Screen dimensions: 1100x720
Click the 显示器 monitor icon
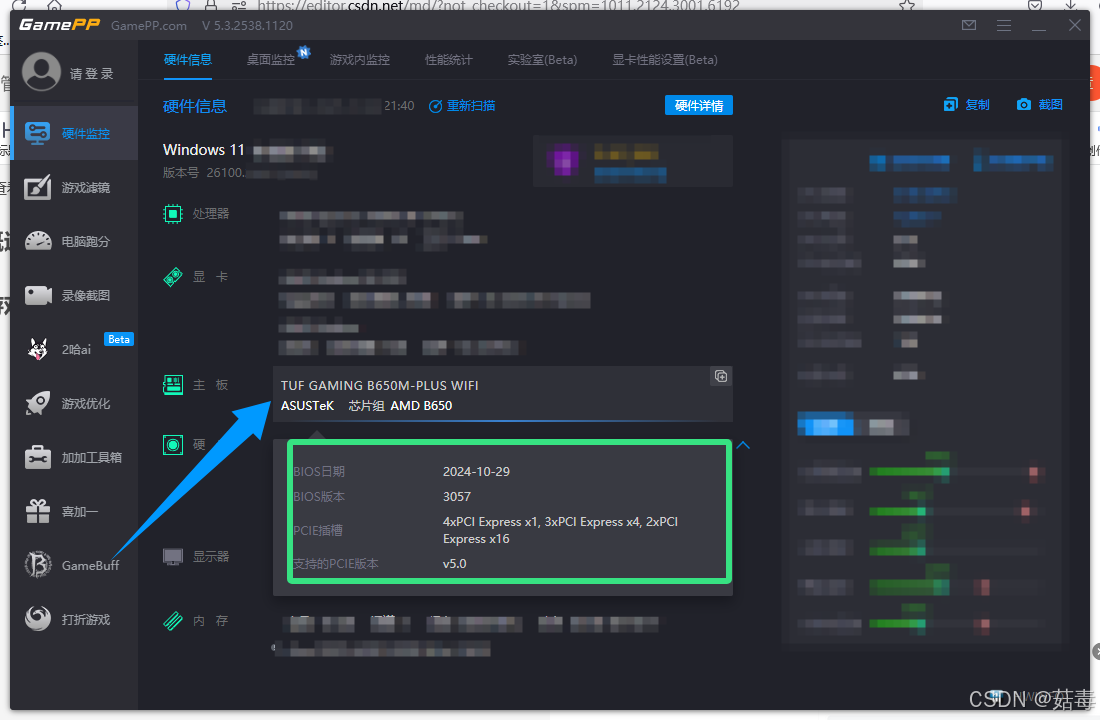[173, 556]
